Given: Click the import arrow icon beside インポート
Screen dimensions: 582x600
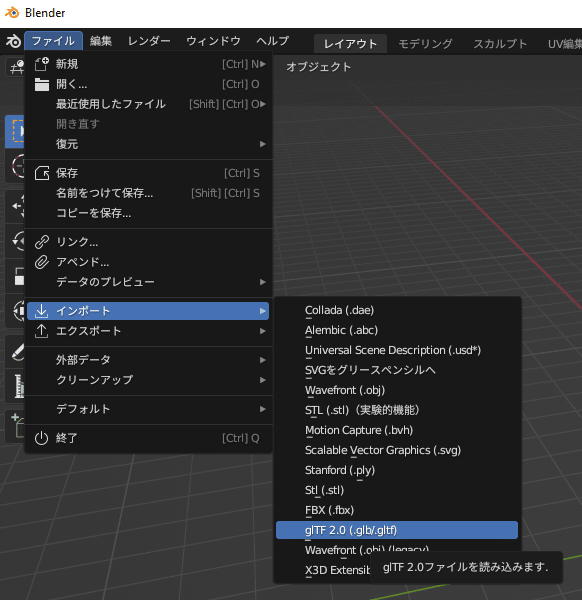Looking at the screenshot, I should [41, 311].
